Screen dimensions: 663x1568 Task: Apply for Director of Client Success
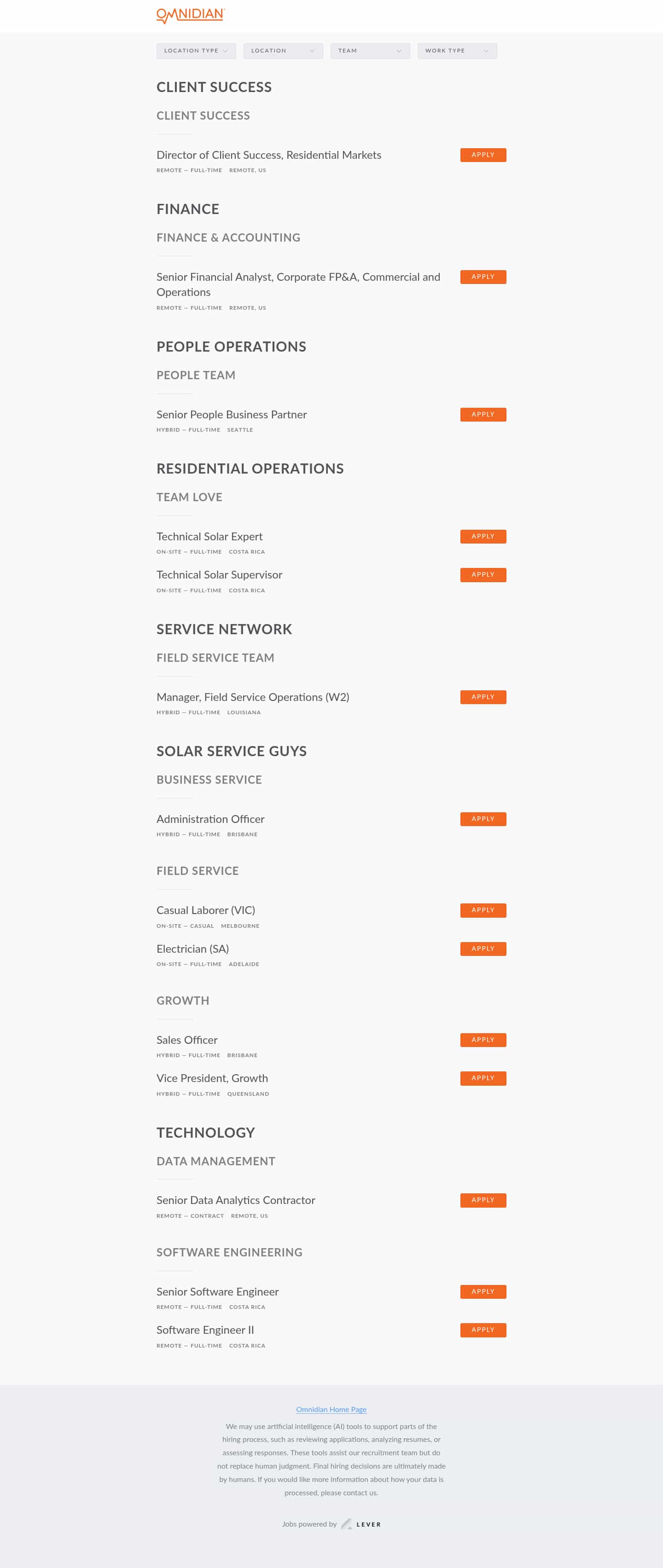(x=483, y=155)
